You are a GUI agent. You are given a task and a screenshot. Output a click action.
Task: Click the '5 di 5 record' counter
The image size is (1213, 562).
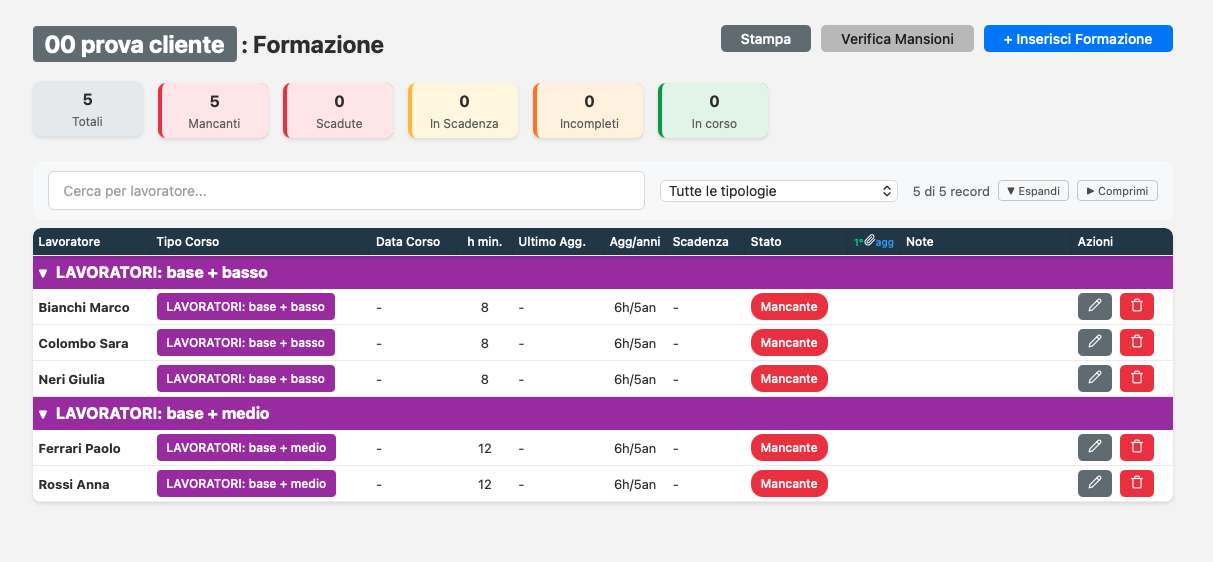951,191
